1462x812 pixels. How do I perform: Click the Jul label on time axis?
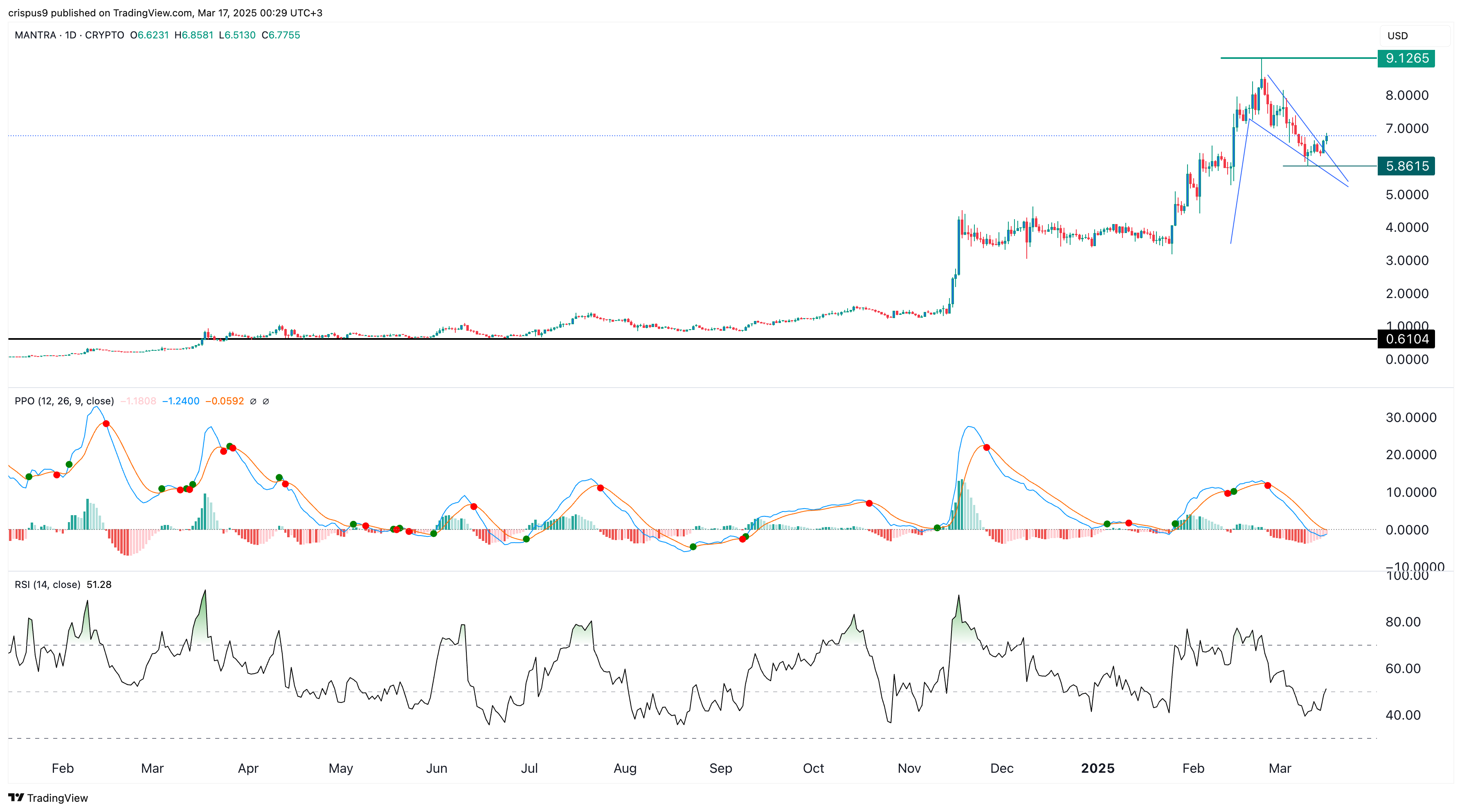pos(529,769)
